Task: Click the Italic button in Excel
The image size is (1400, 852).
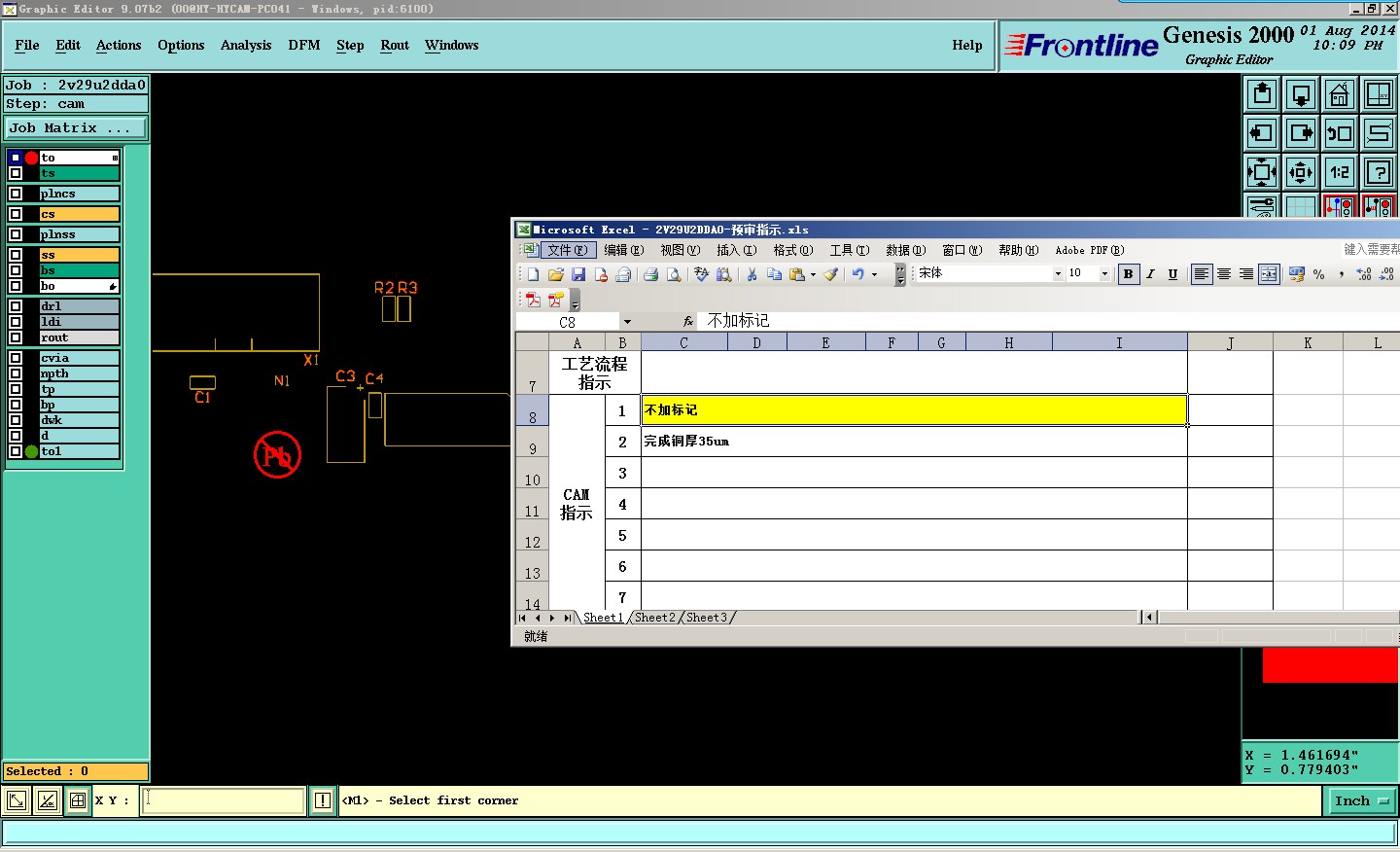Action: 1150,274
